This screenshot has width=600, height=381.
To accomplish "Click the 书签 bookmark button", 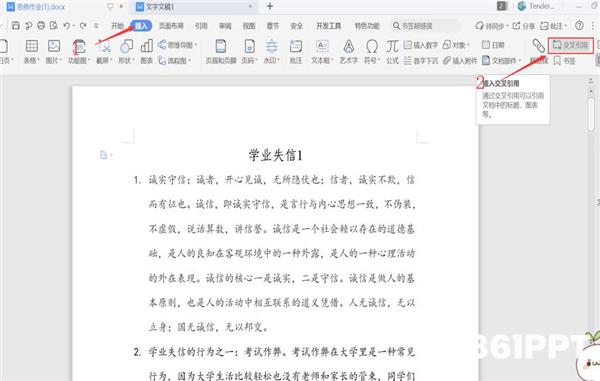I will [x=564, y=61].
